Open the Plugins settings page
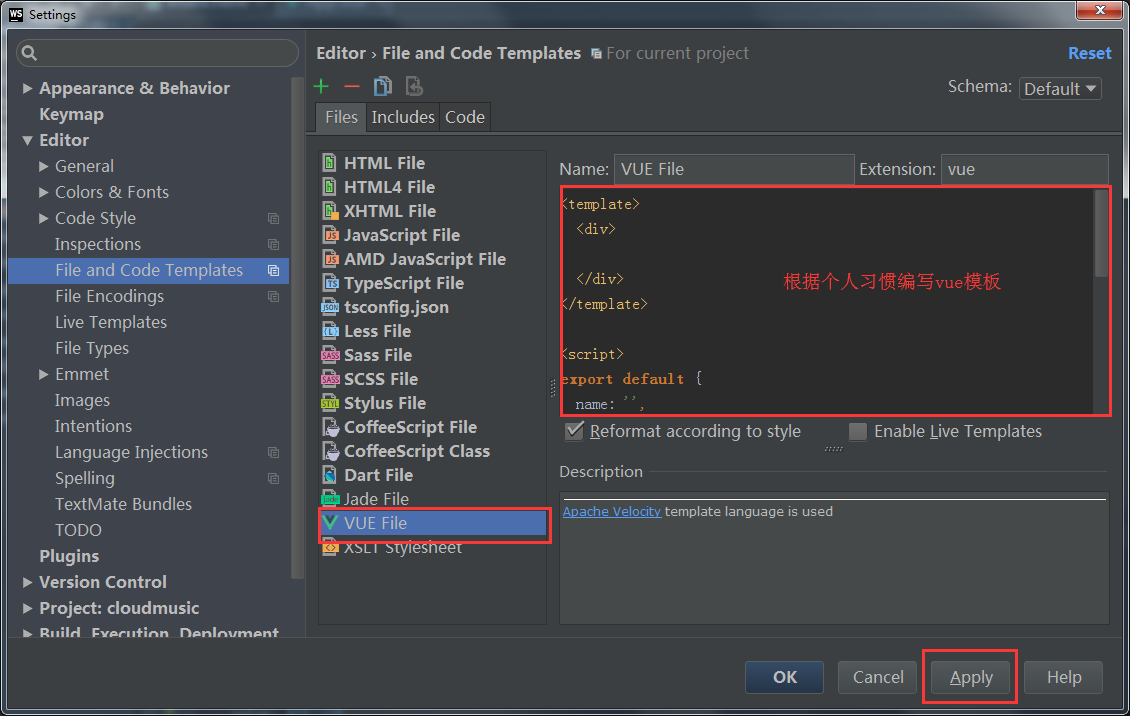 tap(69, 556)
